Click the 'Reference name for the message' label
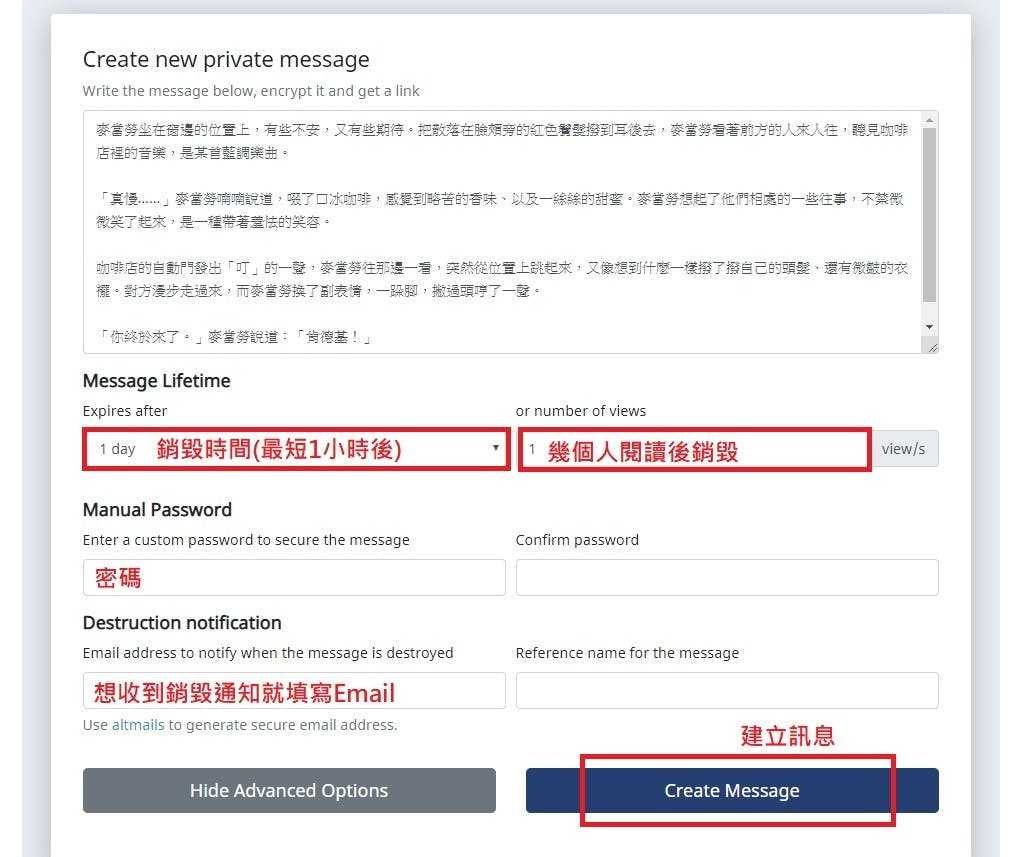This screenshot has width=1024, height=857. (628, 653)
